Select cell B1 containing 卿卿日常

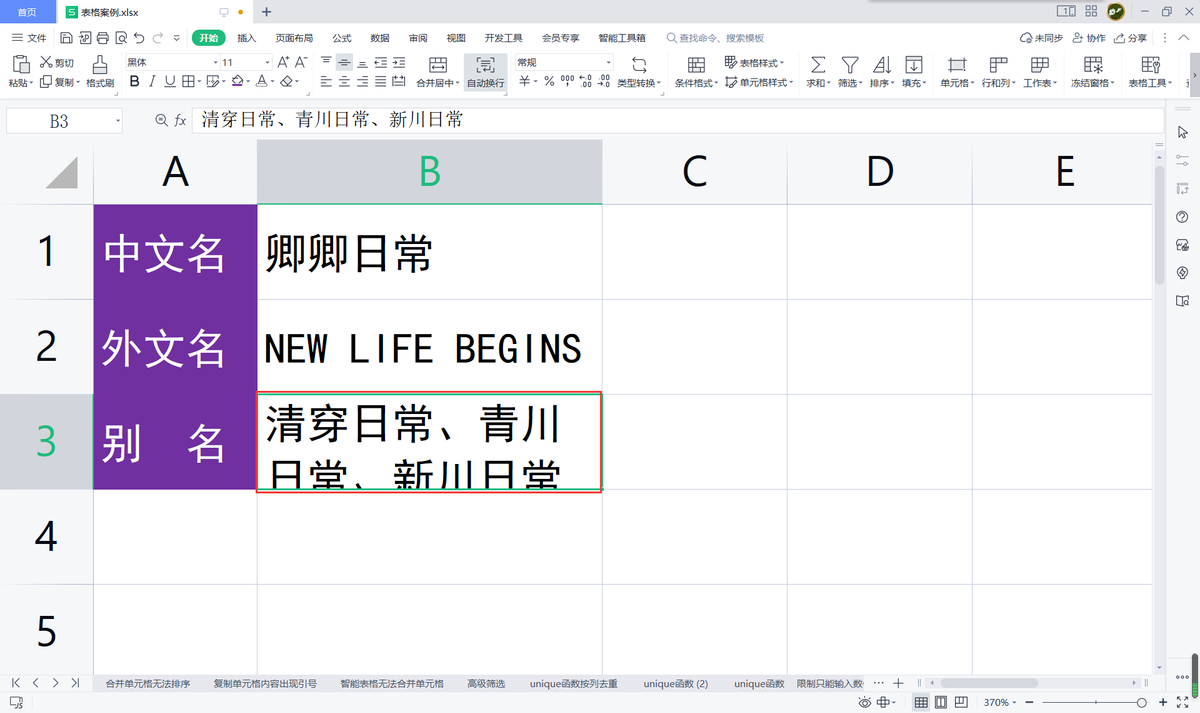tap(430, 252)
